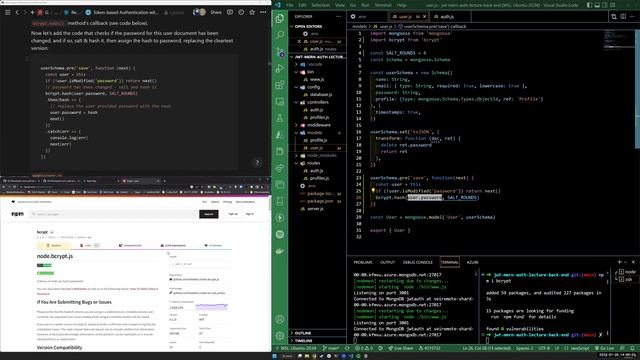Viewport: 640px width, 360px height.
Task: Click the help question mark in the Notion window
Action: tap(257, 163)
